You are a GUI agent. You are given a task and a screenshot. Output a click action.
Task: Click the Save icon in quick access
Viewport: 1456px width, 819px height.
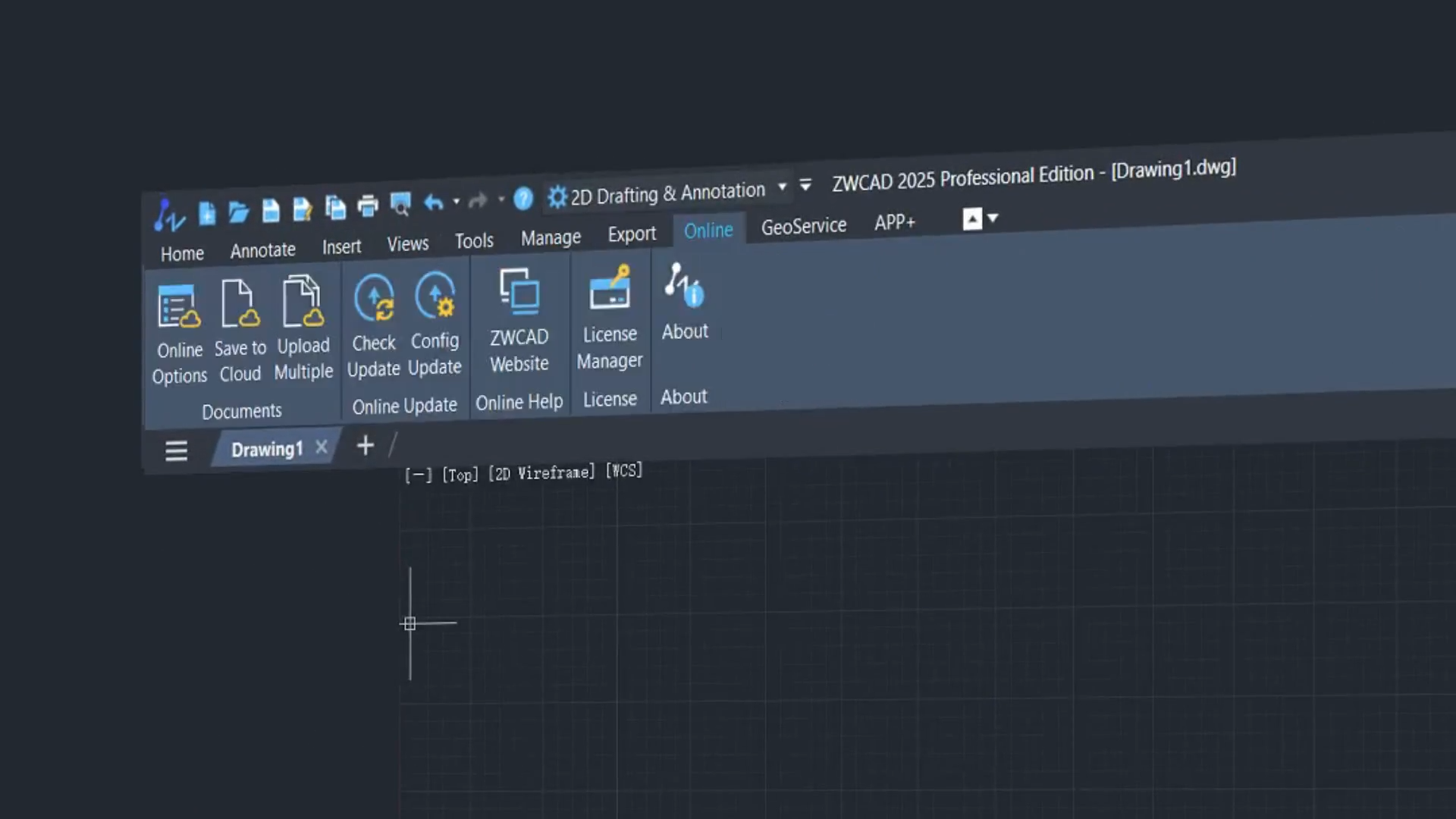[x=271, y=210]
